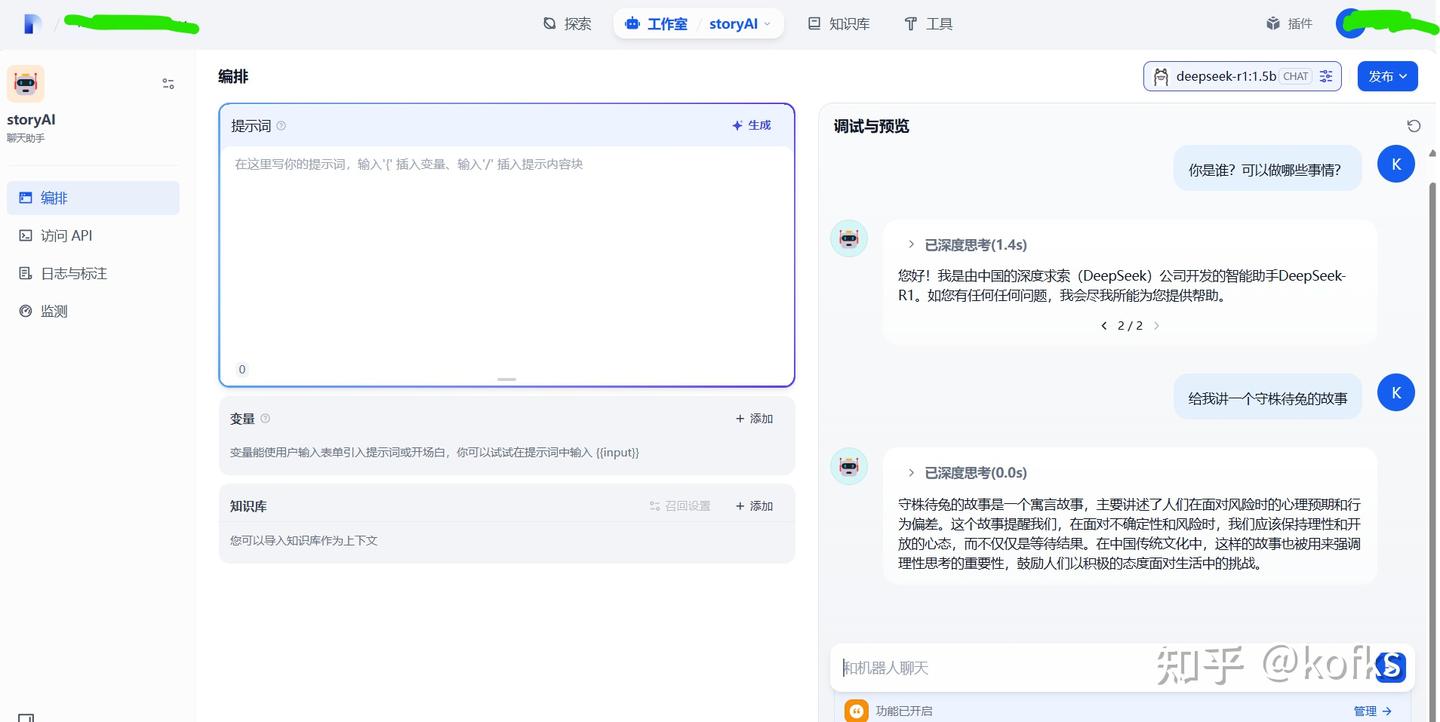
Task: Click the 插件 plugin box icon
Action: click(x=1272, y=23)
